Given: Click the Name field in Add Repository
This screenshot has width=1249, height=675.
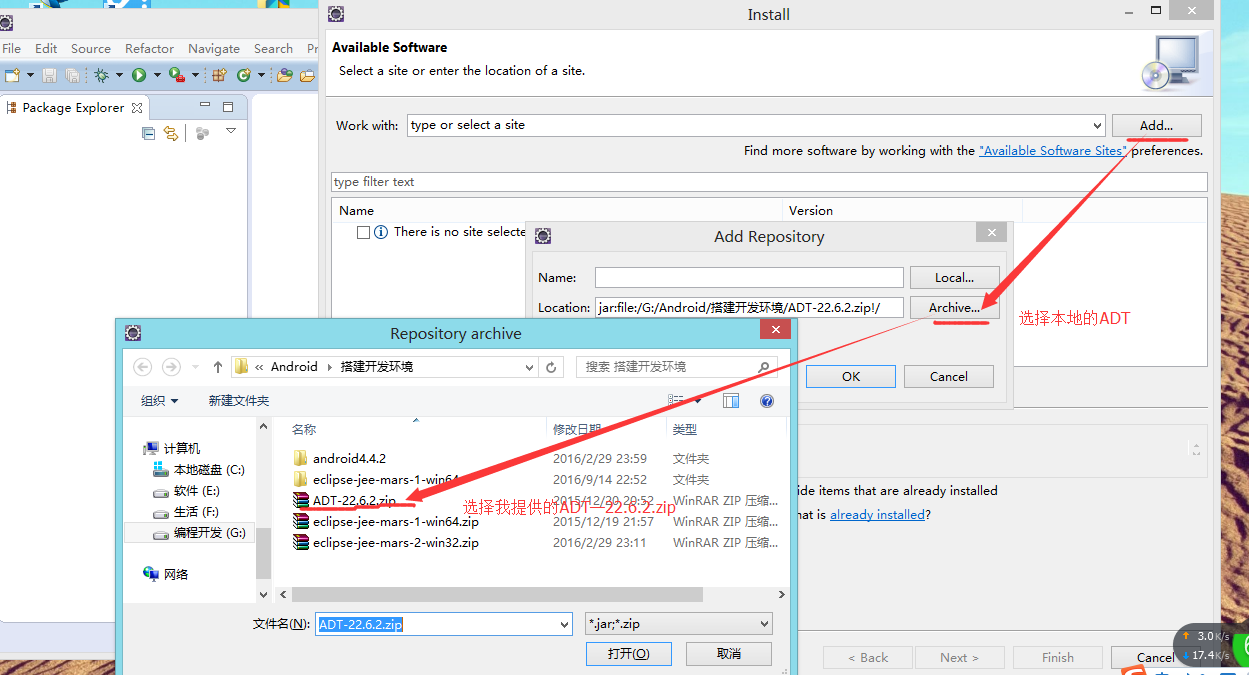Looking at the screenshot, I should pyautogui.click(x=749, y=277).
